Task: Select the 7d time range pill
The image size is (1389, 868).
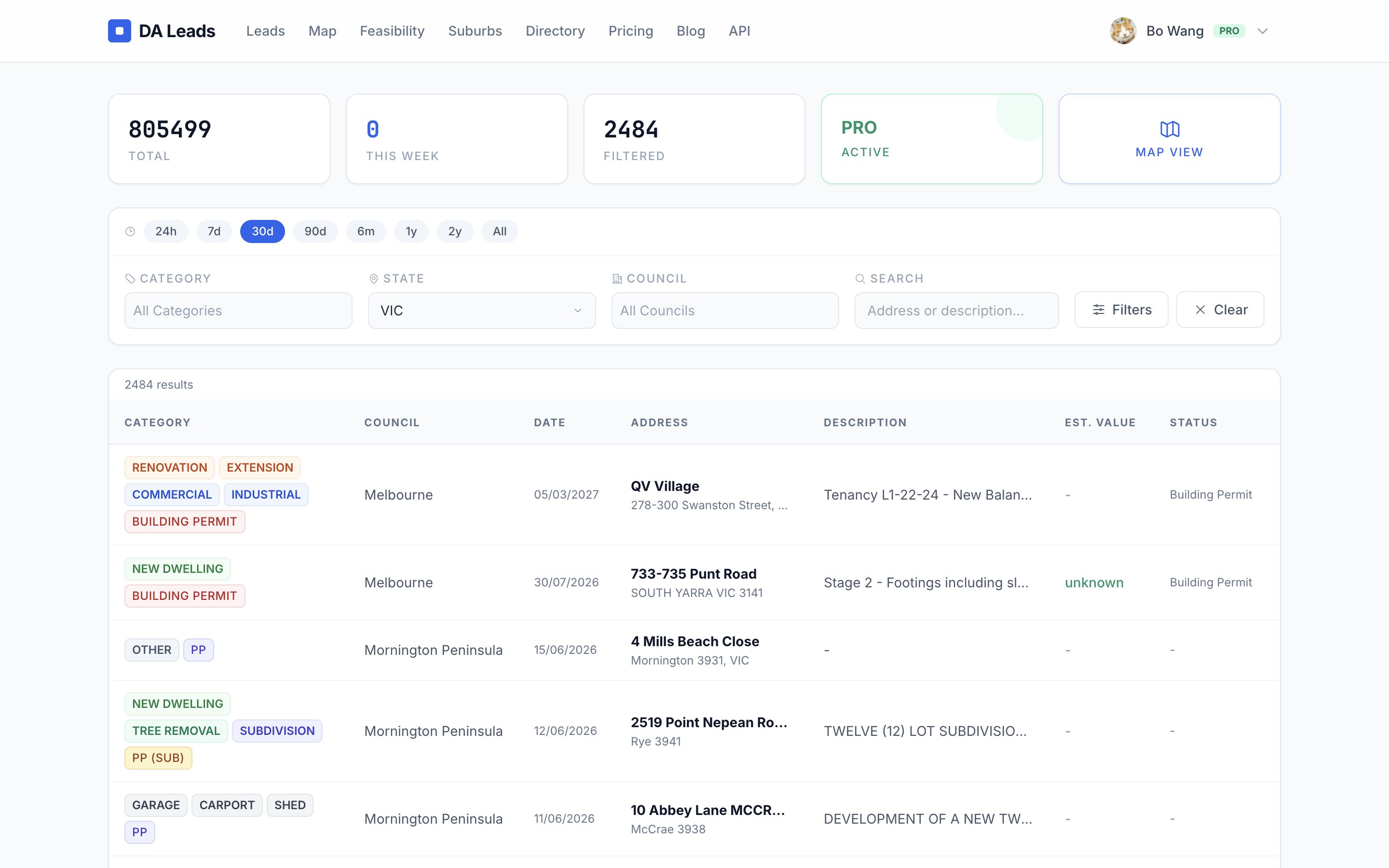Action: (x=214, y=231)
